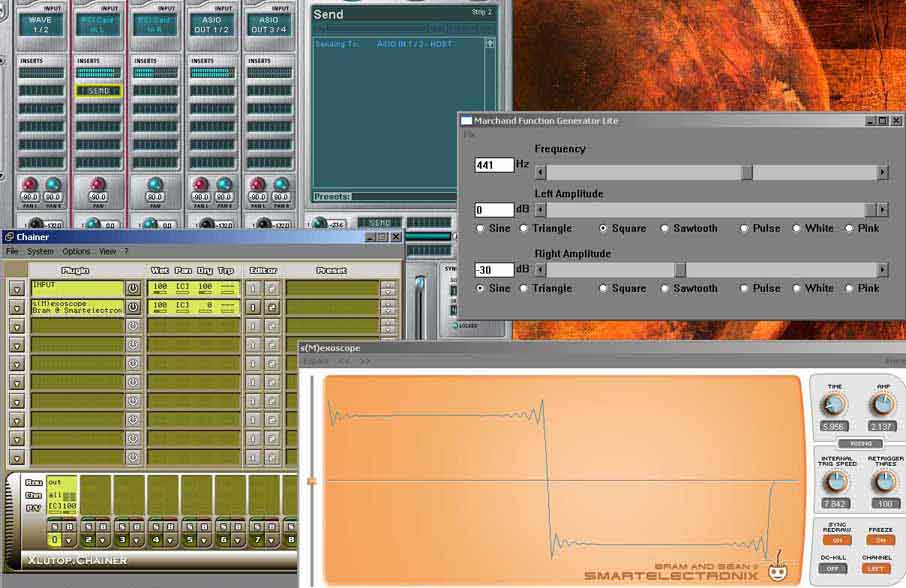Click B button above chain slot 3

[137, 526]
